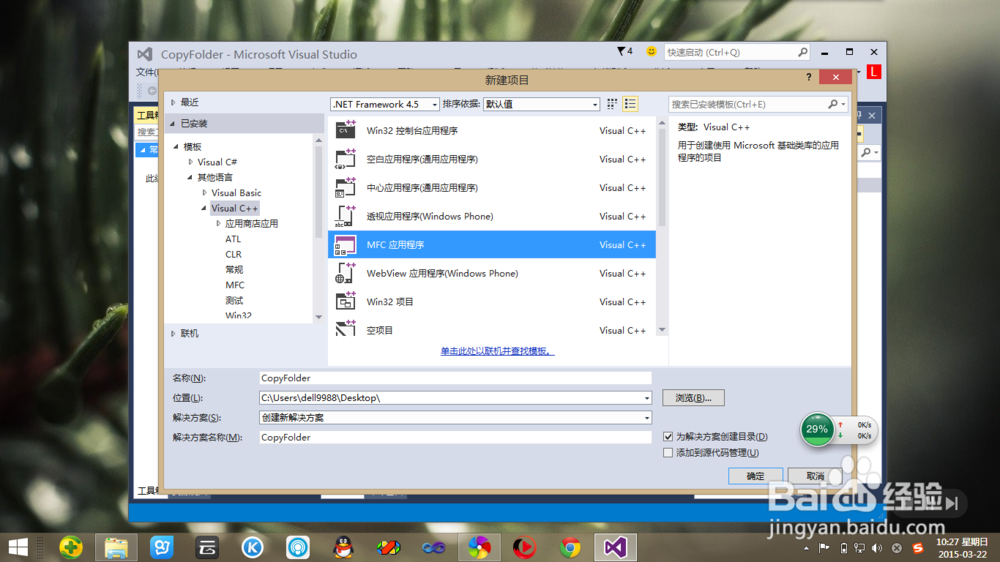Open the K music player taskbar icon
Screen dimensions: 1000x562
pyautogui.click(x=253, y=547)
